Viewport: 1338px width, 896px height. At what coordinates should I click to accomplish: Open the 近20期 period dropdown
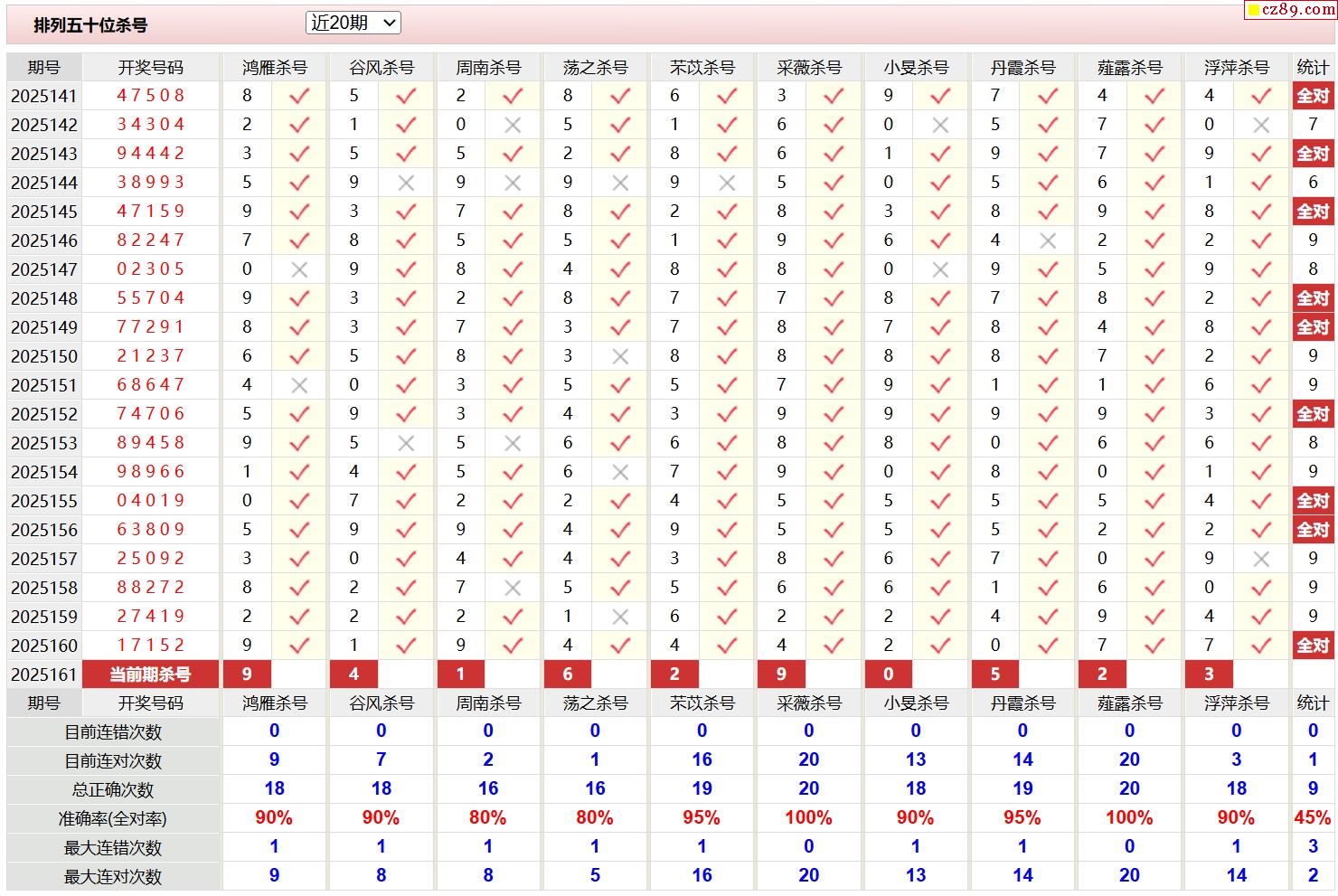point(353,24)
